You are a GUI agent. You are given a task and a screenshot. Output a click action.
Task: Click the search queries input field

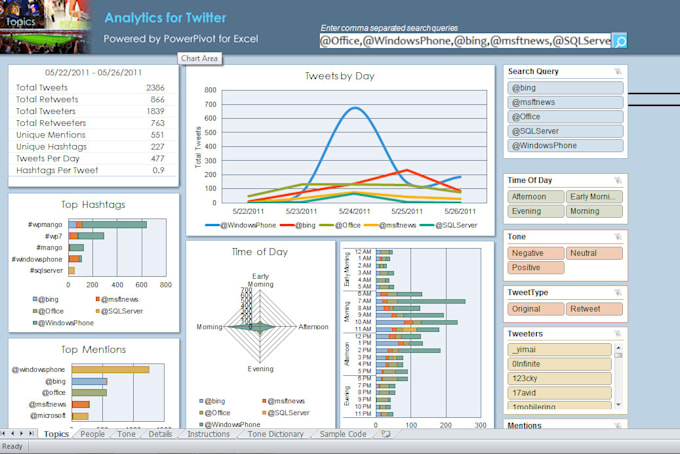click(465, 41)
